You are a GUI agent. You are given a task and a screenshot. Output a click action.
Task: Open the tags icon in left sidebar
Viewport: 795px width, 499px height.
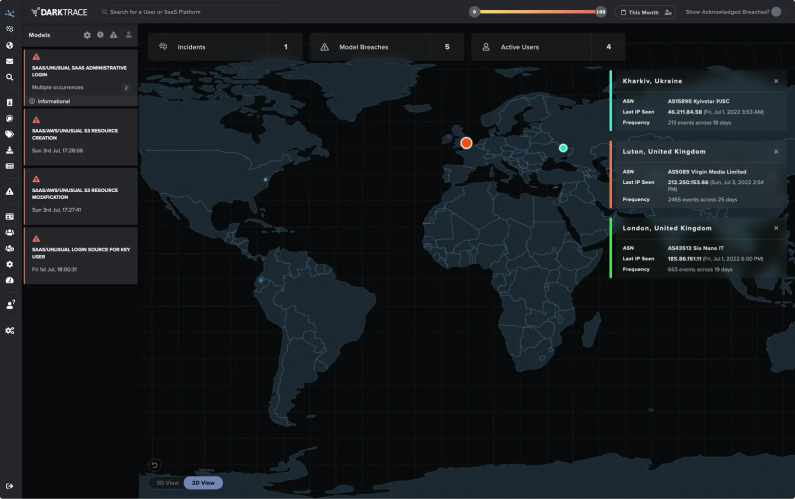tap(9, 134)
